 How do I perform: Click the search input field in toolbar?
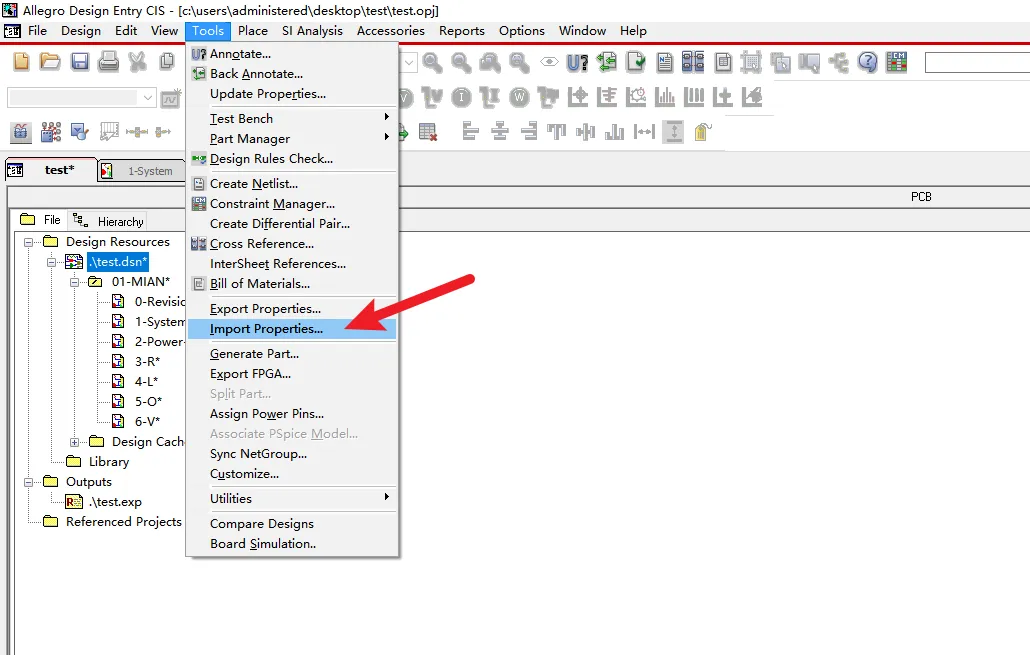click(977, 62)
